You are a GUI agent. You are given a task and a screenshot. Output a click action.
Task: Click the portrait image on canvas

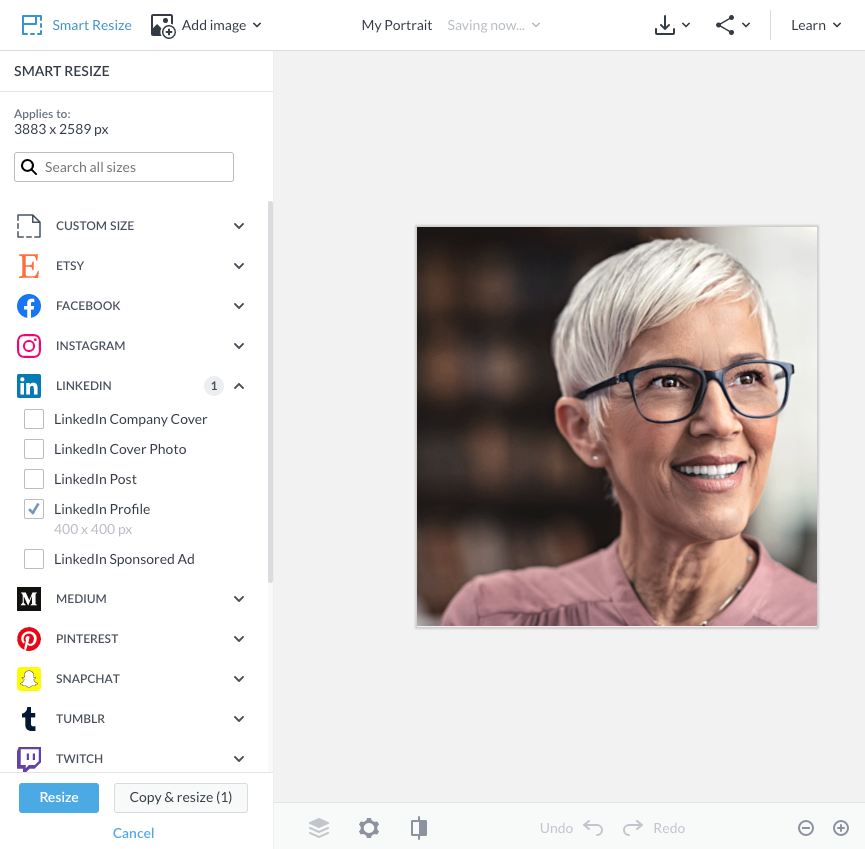point(617,426)
